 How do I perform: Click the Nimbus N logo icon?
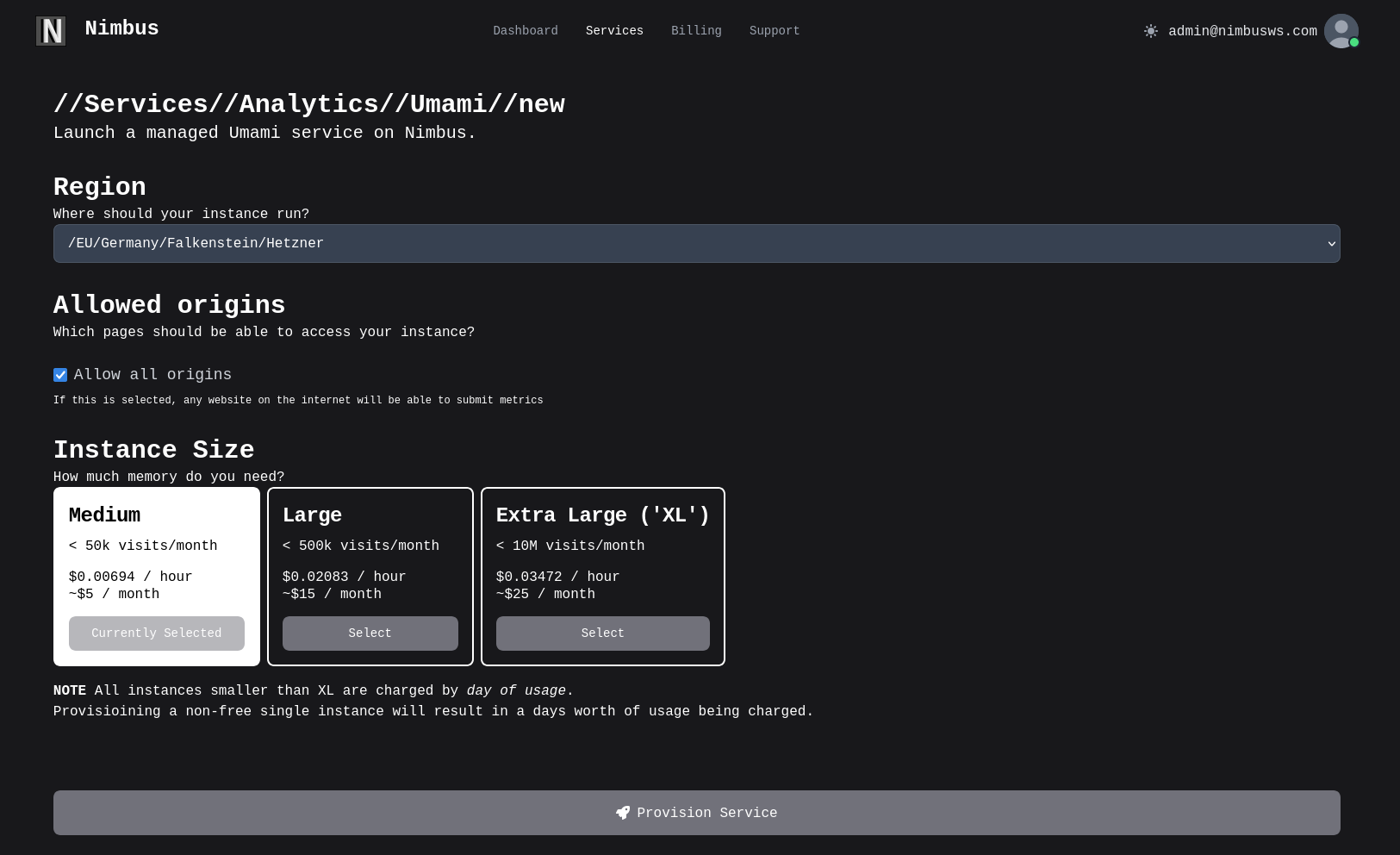tap(51, 31)
